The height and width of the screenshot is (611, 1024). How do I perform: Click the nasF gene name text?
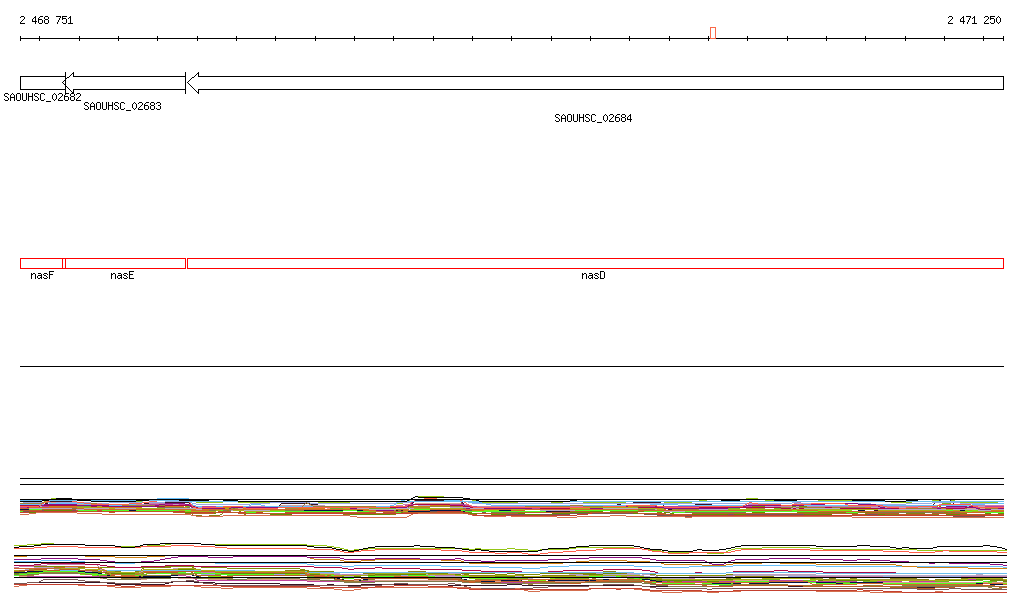(42, 275)
